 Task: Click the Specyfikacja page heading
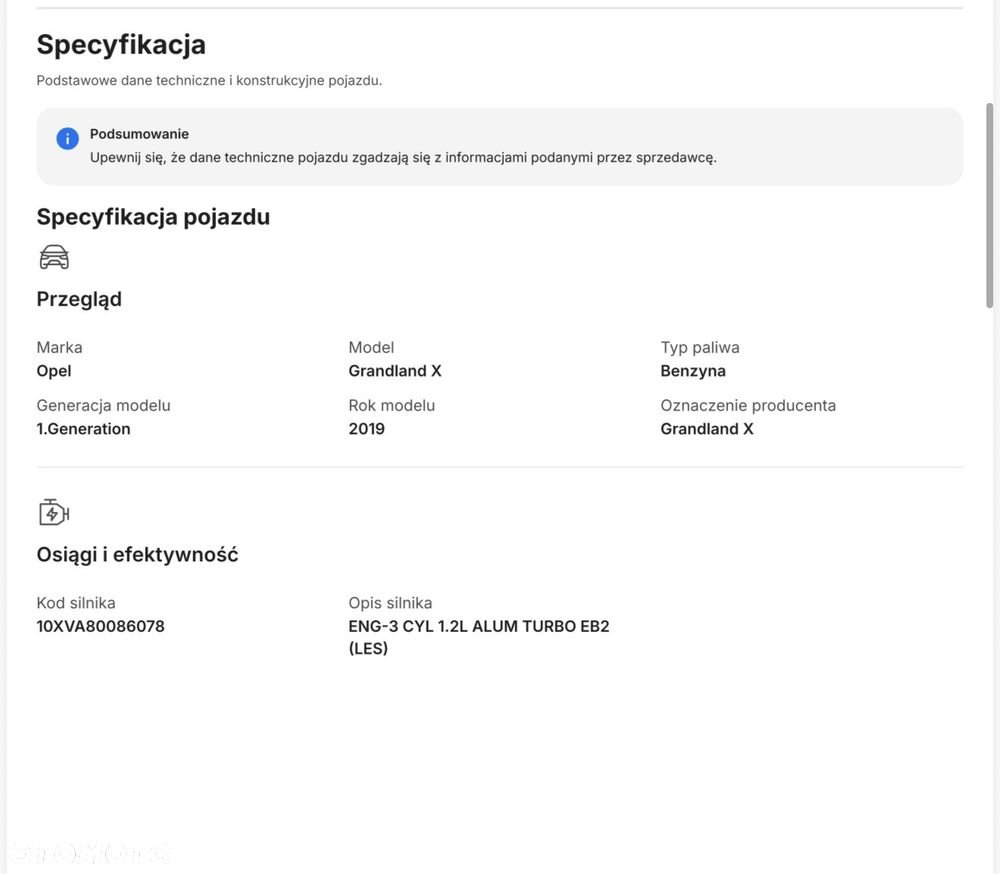click(x=121, y=45)
